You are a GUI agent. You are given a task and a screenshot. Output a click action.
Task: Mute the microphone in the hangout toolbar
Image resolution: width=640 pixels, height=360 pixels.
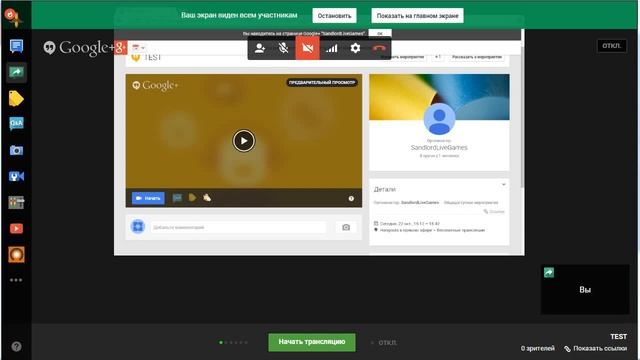point(283,48)
